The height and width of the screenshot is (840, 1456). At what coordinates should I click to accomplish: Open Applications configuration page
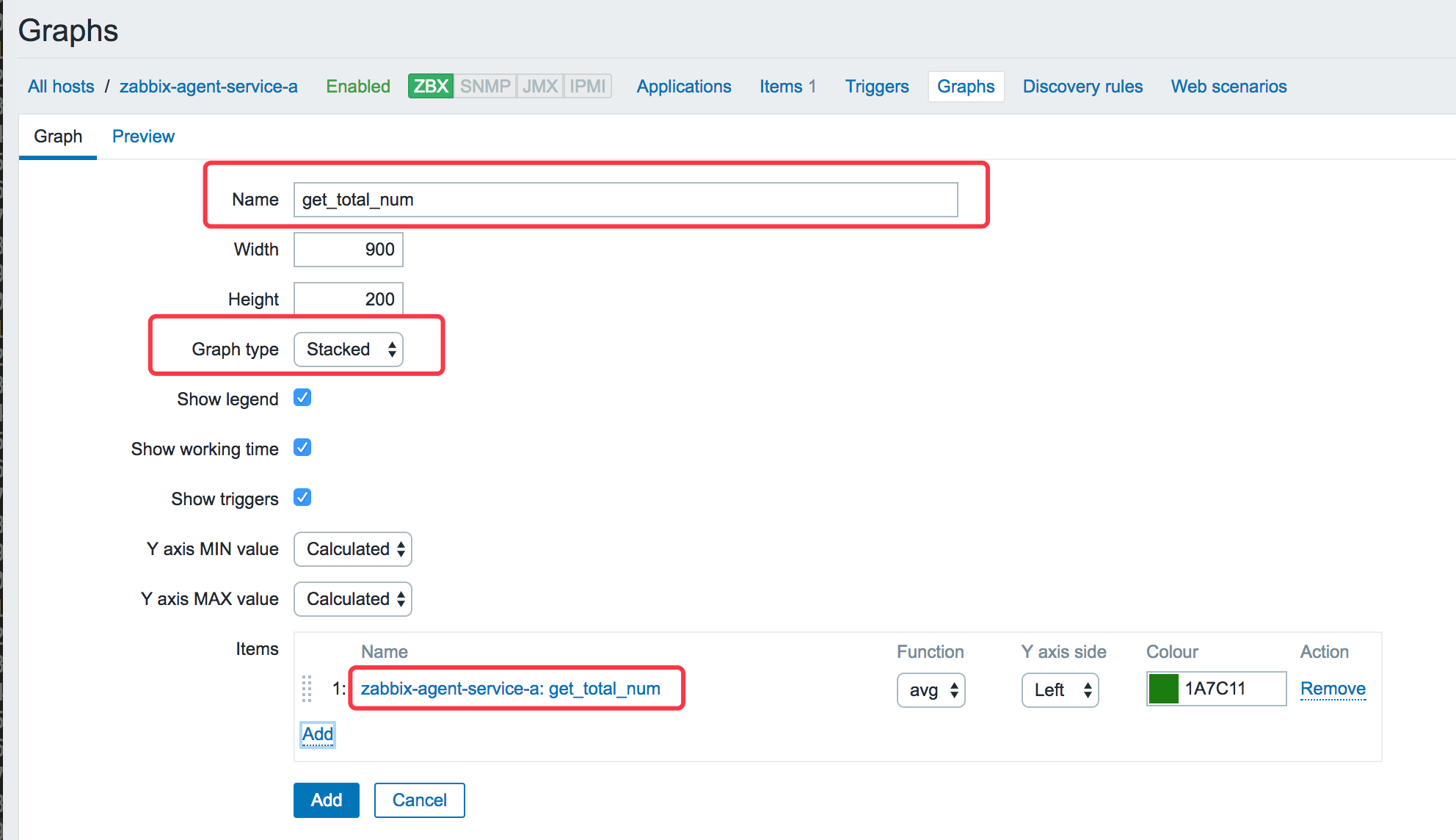click(684, 86)
